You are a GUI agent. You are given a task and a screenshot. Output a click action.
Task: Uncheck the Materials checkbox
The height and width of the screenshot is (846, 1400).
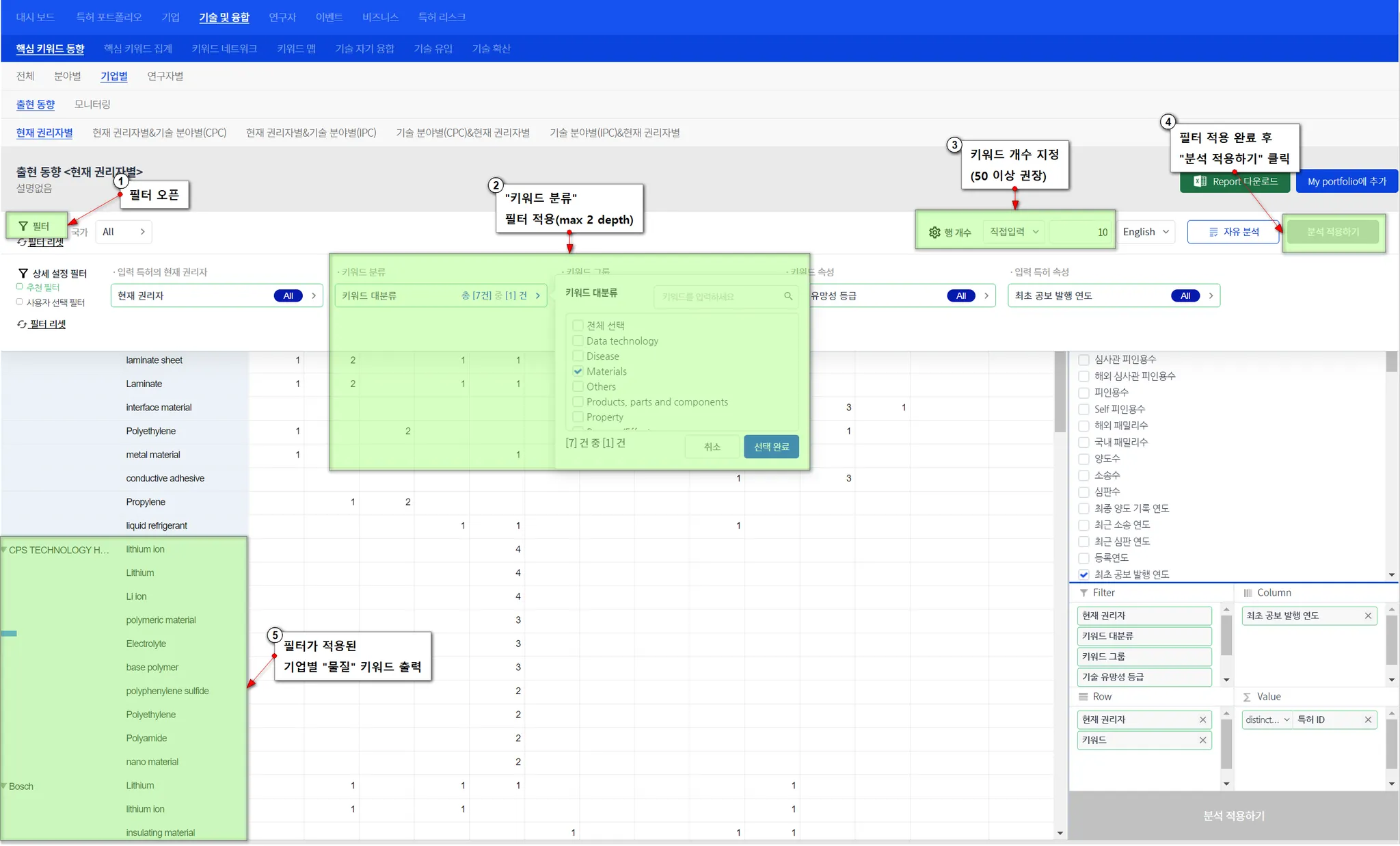pyautogui.click(x=578, y=371)
